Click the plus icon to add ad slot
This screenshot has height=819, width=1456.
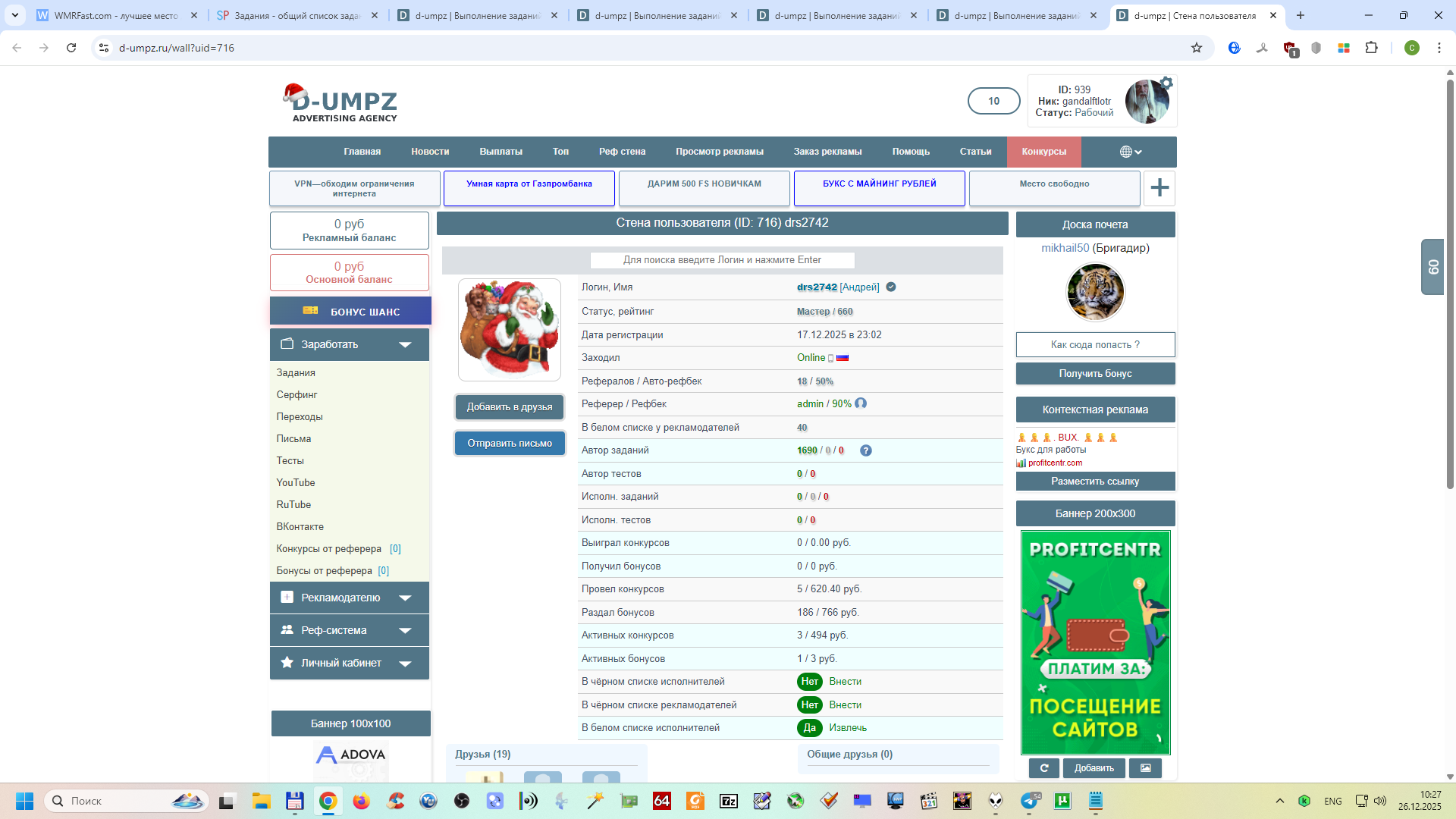1159,188
